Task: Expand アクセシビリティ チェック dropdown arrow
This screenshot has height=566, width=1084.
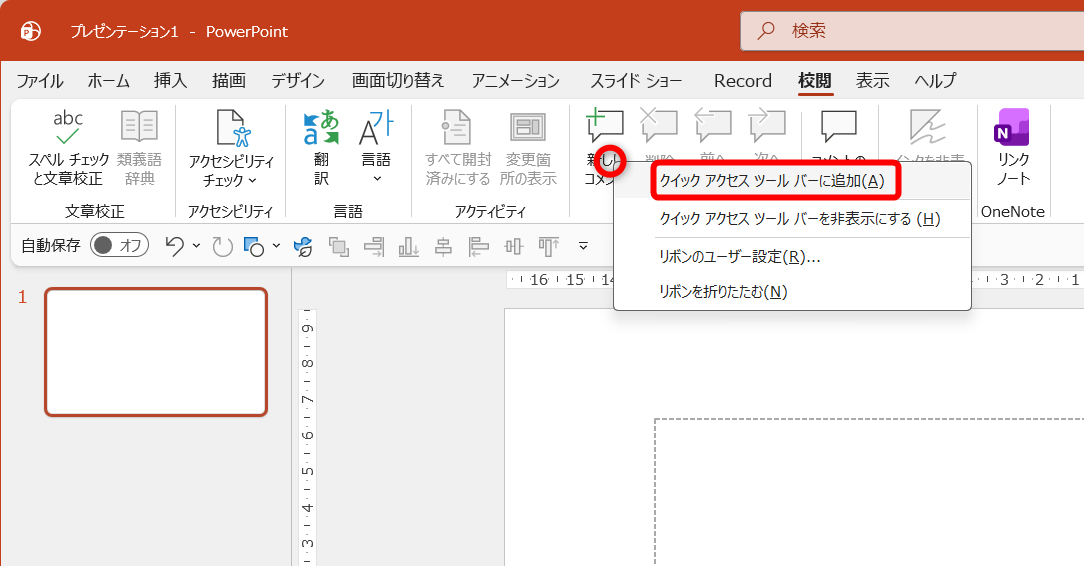Action: point(252,180)
